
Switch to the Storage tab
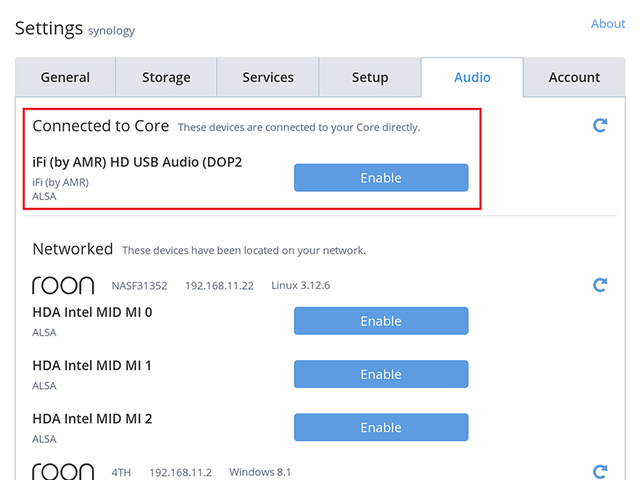tap(166, 78)
